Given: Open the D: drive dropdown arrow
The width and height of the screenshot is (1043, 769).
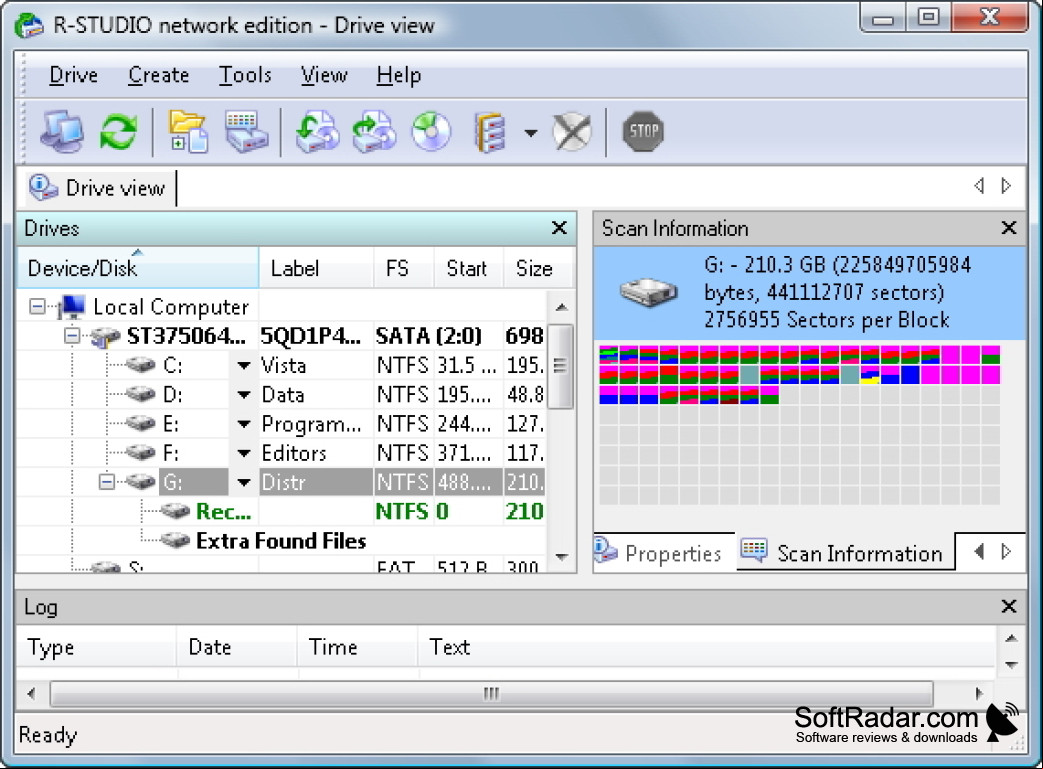Looking at the screenshot, I should coord(244,394).
